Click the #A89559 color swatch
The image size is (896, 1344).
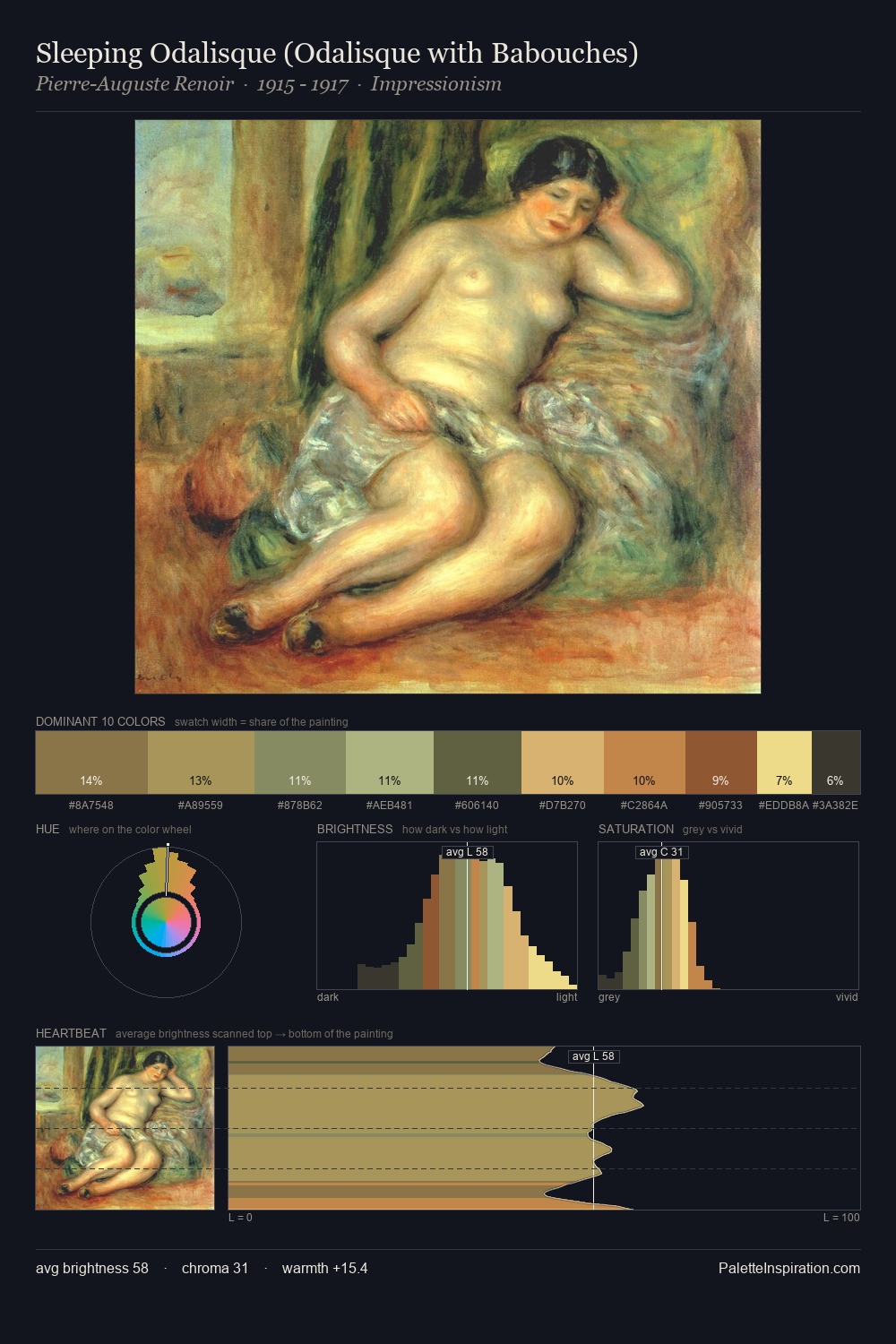[x=201, y=762]
